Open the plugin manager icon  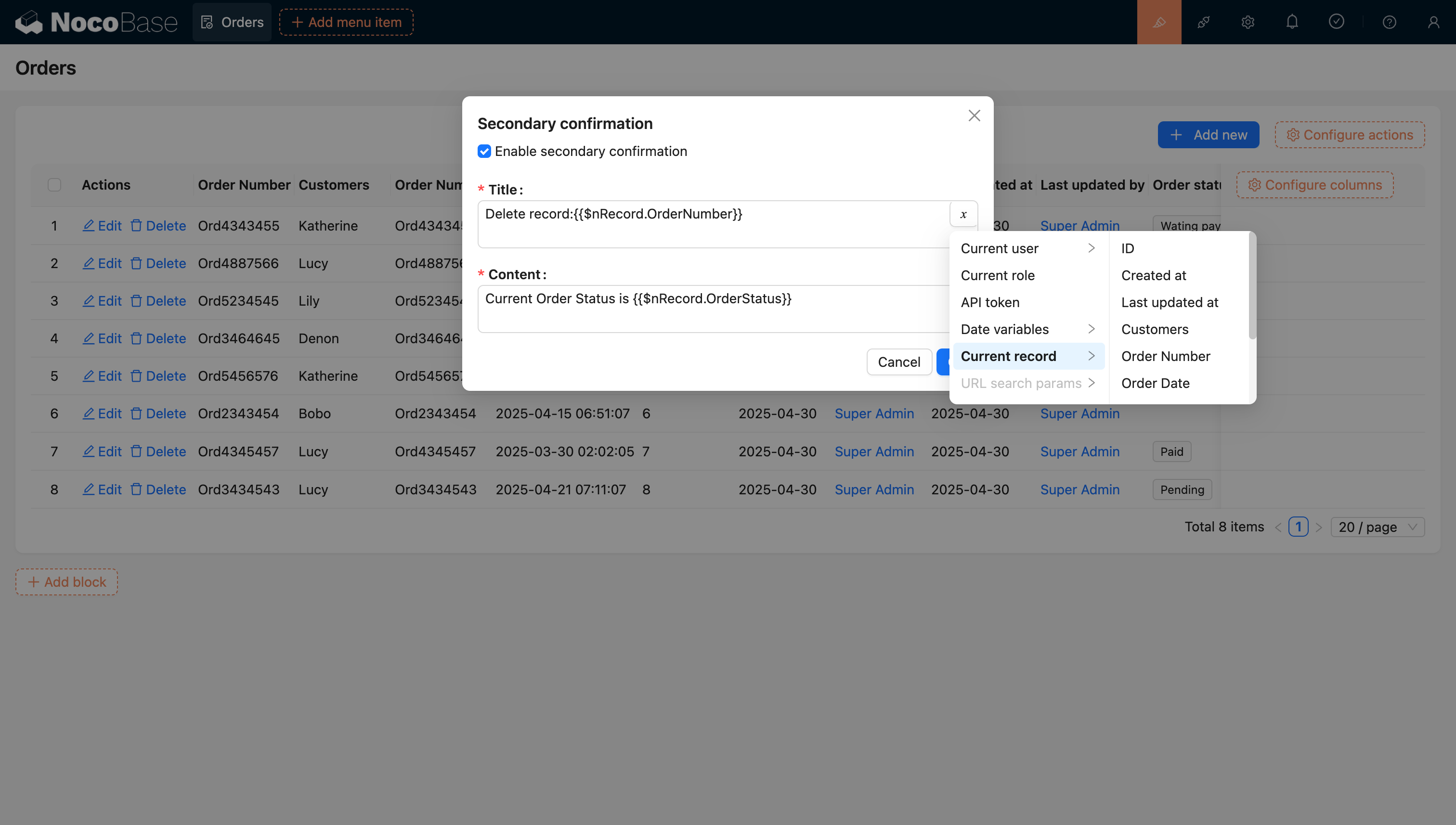pos(1203,22)
